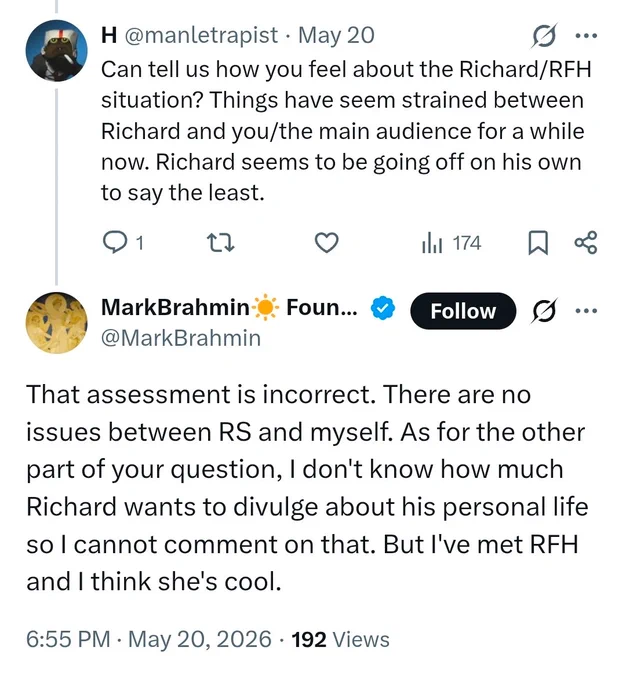Viewport: 626px width, 680px height.
Task: Click the blue verified badge
Action: tap(383, 308)
